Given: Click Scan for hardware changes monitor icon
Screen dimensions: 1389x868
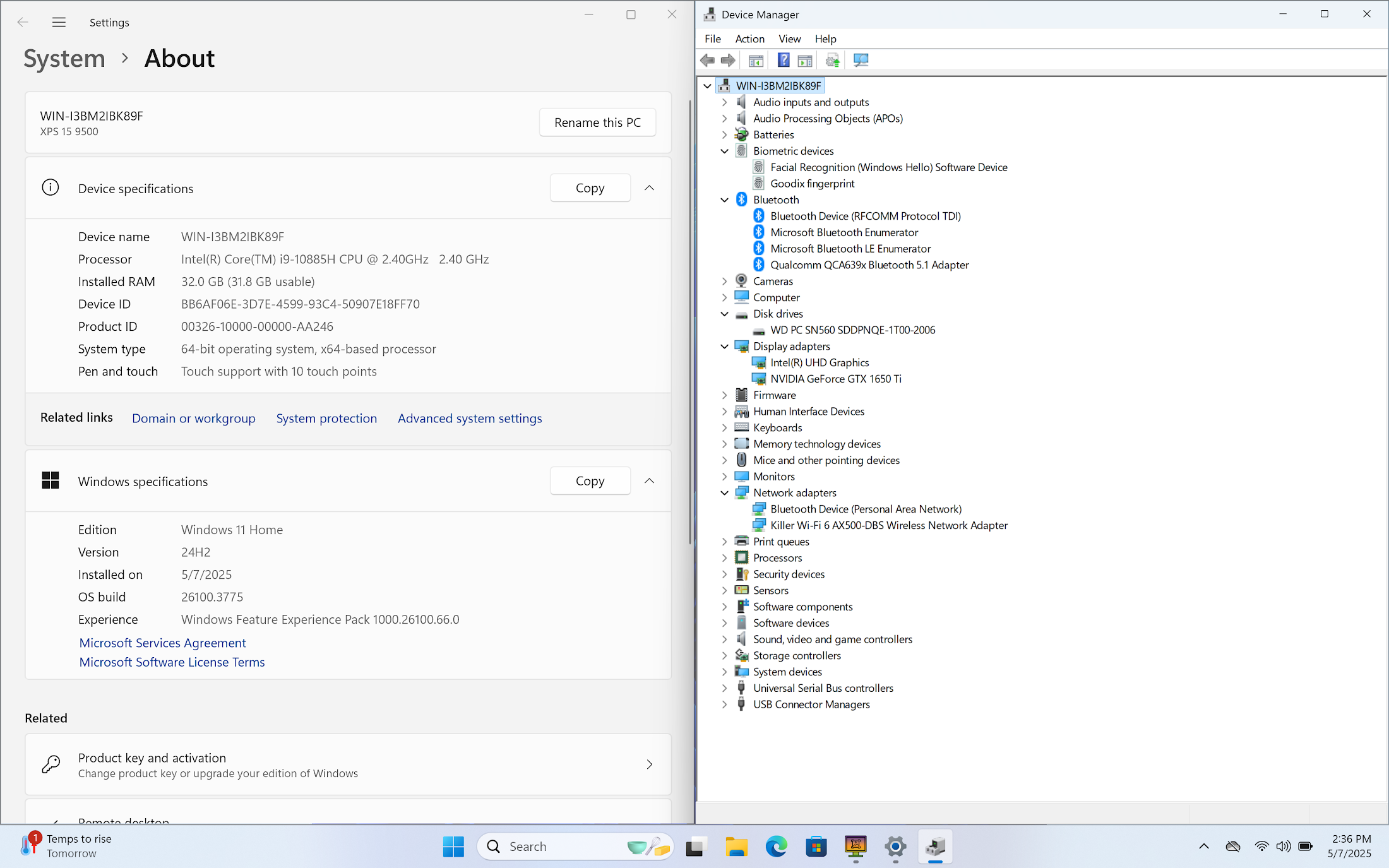Looking at the screenshot, I should tap(861, 61).
